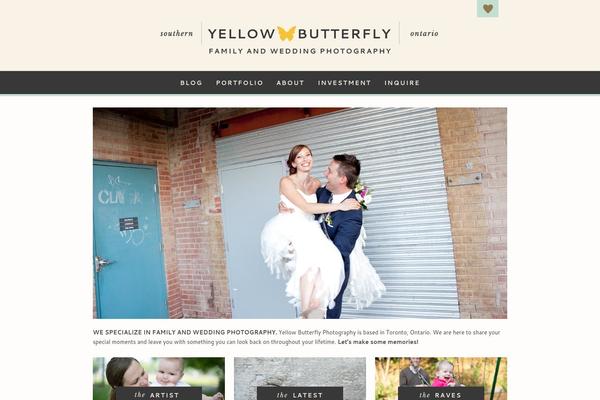
Task: Click the 'the Raves' label banner
Action: pos(441,394)
